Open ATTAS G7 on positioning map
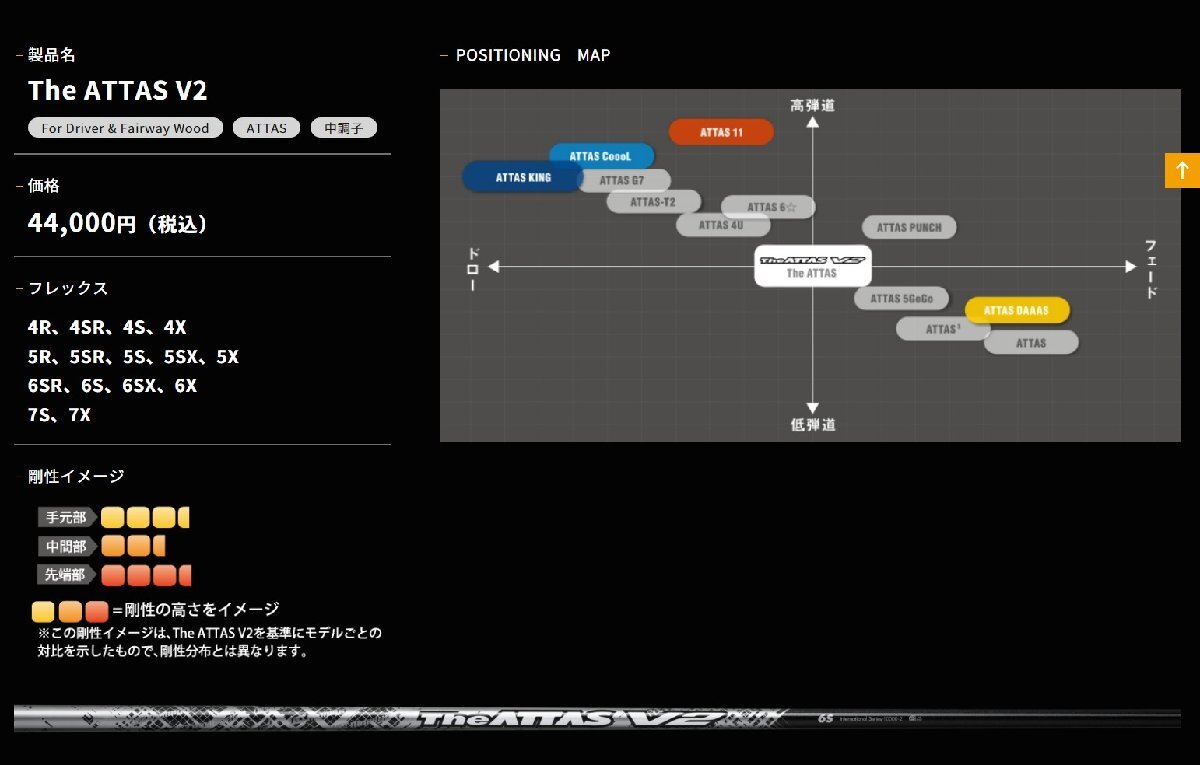Viewport: 1200px width, 765px height. [622, 181]
